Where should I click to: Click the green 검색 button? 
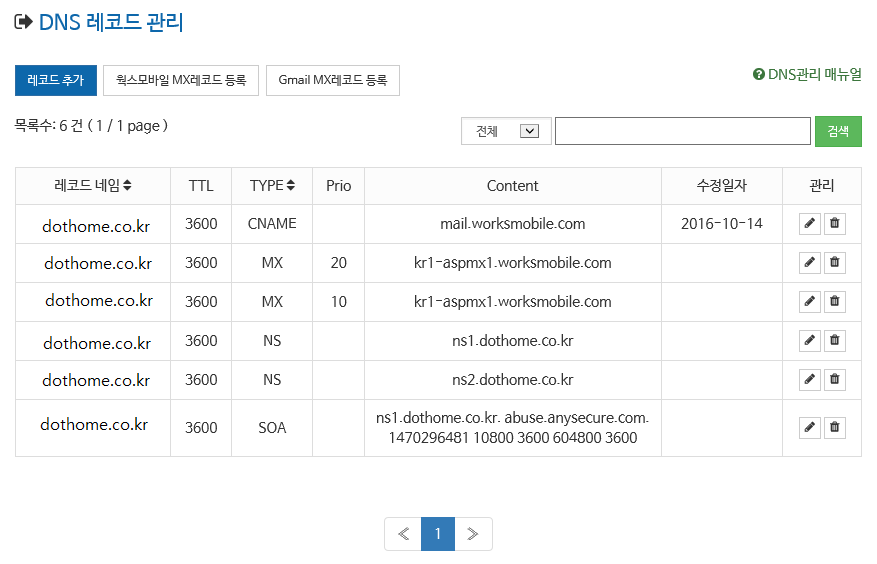(838, 131)
